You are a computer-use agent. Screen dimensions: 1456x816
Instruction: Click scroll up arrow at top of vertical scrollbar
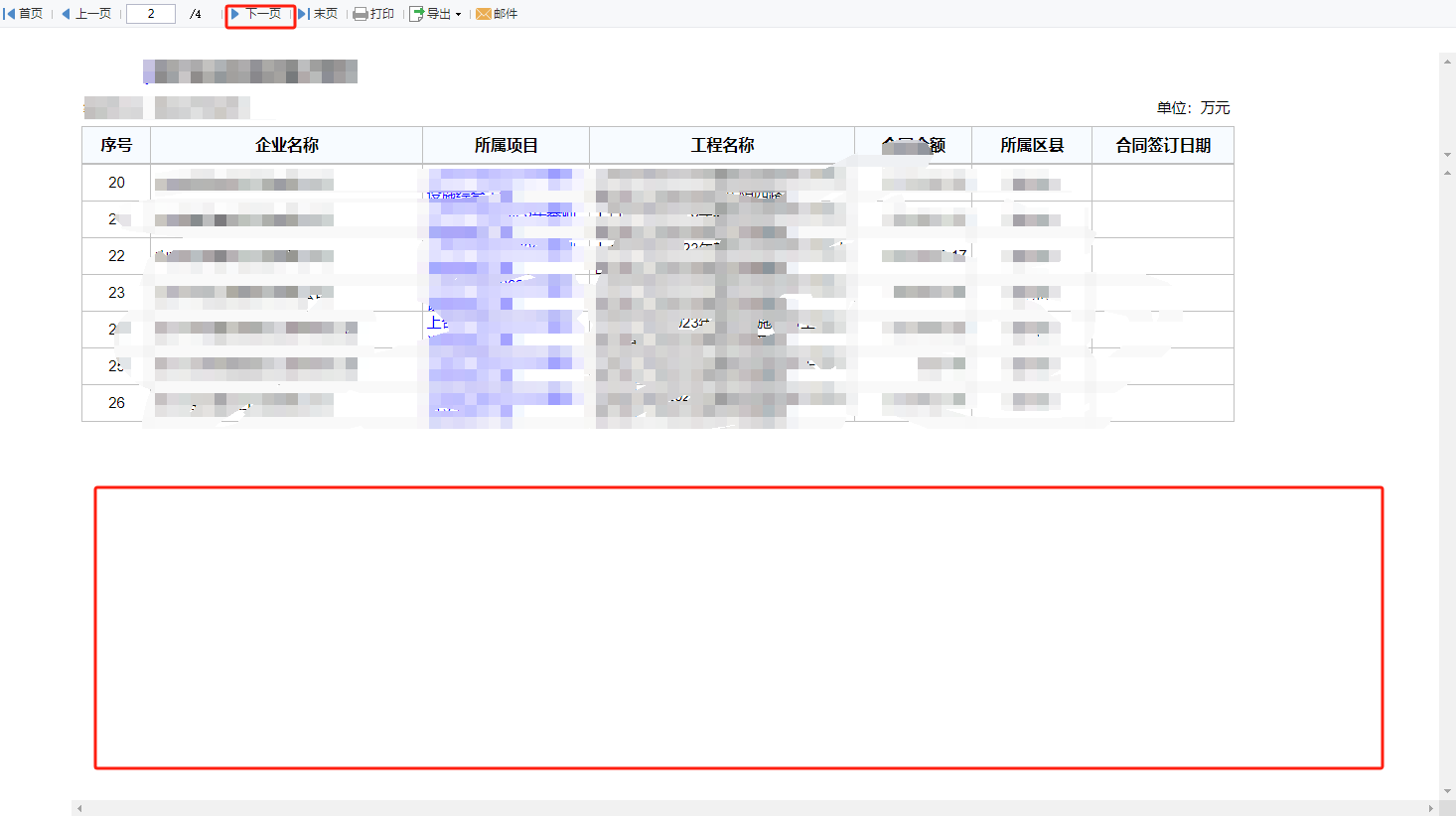tap(1447, 61)
